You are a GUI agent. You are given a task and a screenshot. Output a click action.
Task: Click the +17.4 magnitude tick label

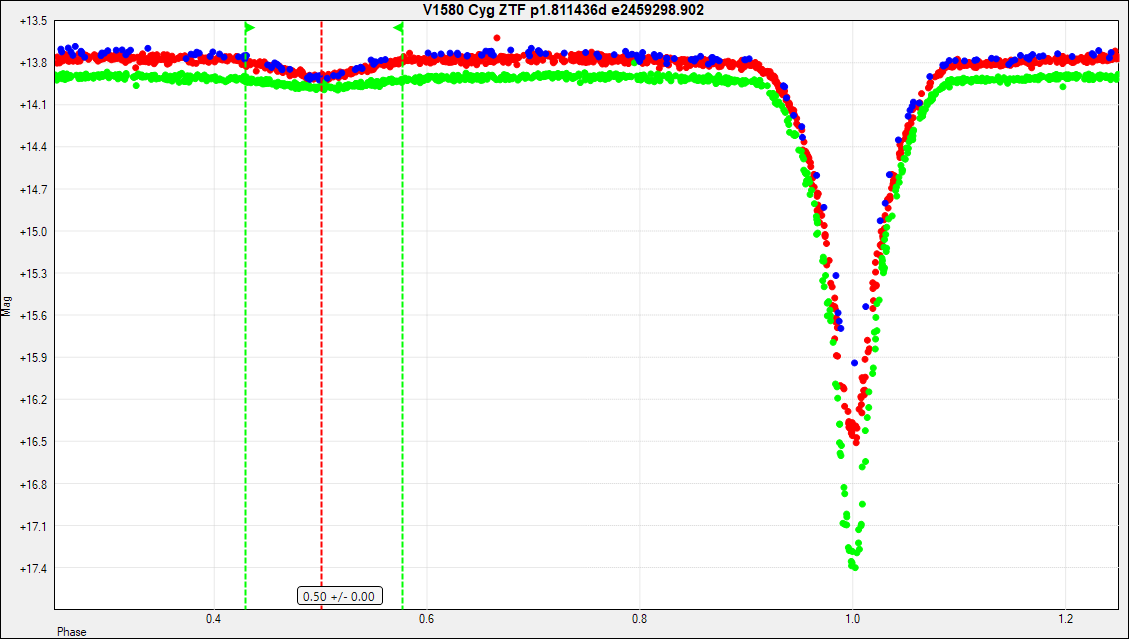32,568
